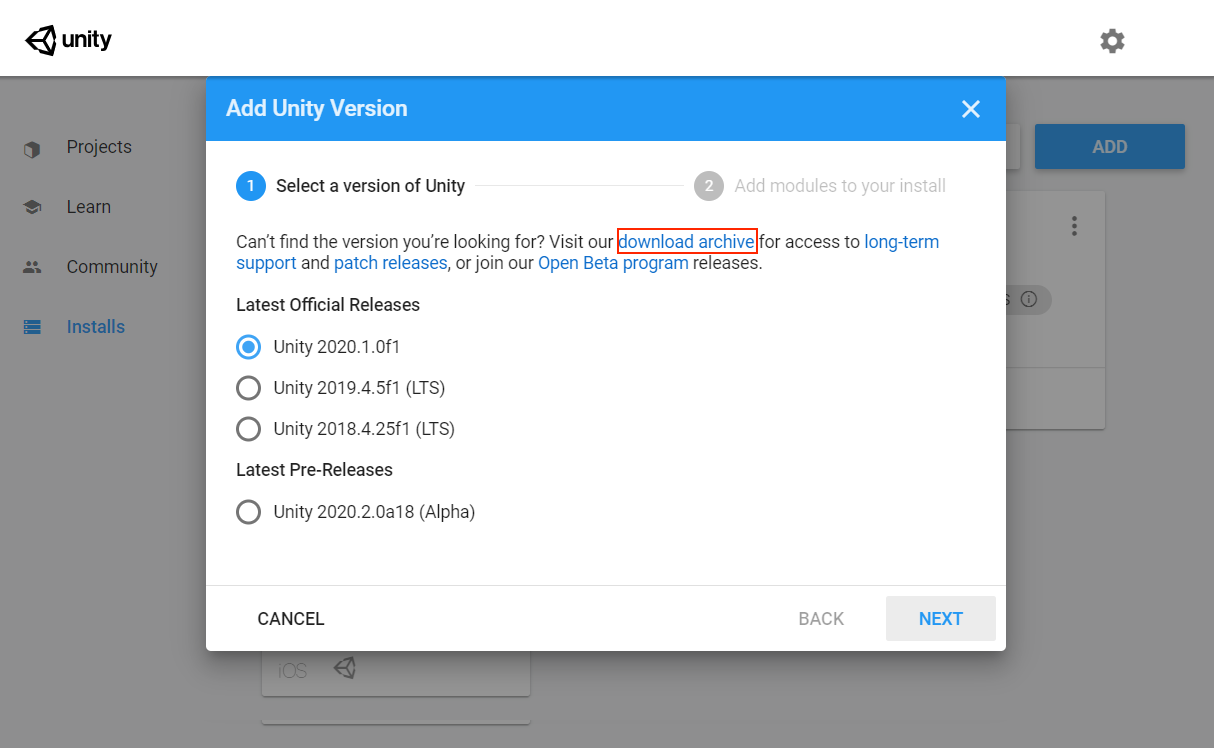Screen dimensions: 1214x748
Task: Close the Add Unity Version dialog
Action: 970,109
